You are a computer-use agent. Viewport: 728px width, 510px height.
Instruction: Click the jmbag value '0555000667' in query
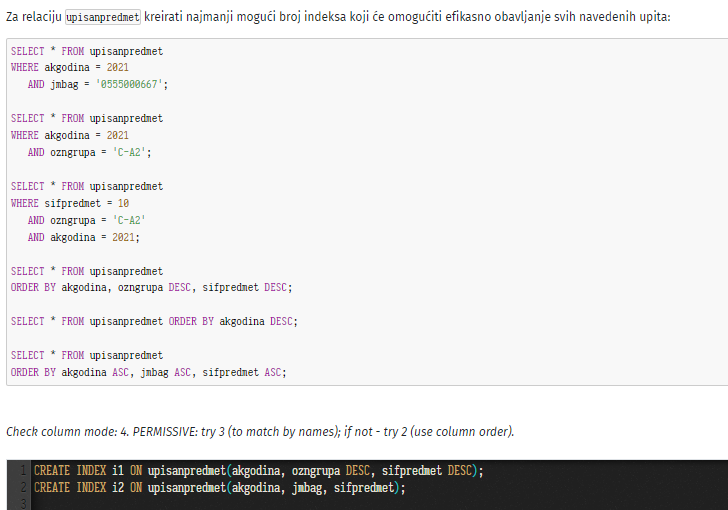click(x=129, y=85)
